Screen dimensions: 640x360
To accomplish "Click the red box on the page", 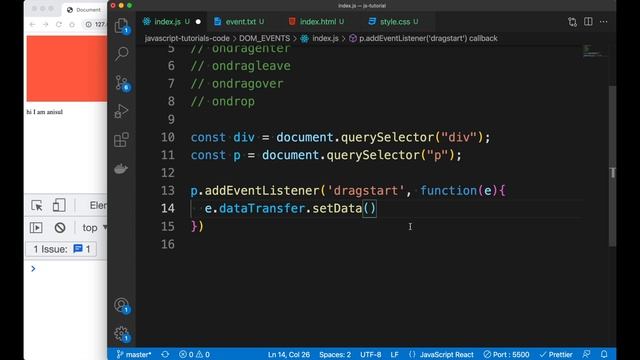I will pos(67,69).
